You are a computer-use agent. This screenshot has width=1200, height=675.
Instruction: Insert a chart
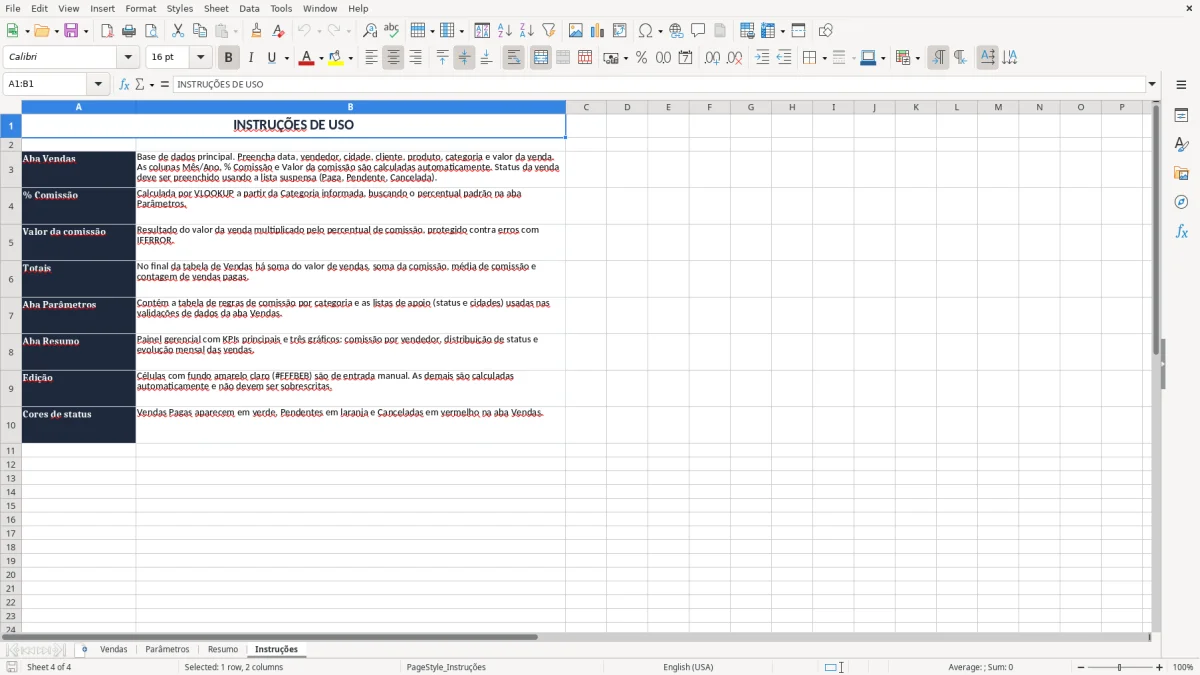click(598, 31)
